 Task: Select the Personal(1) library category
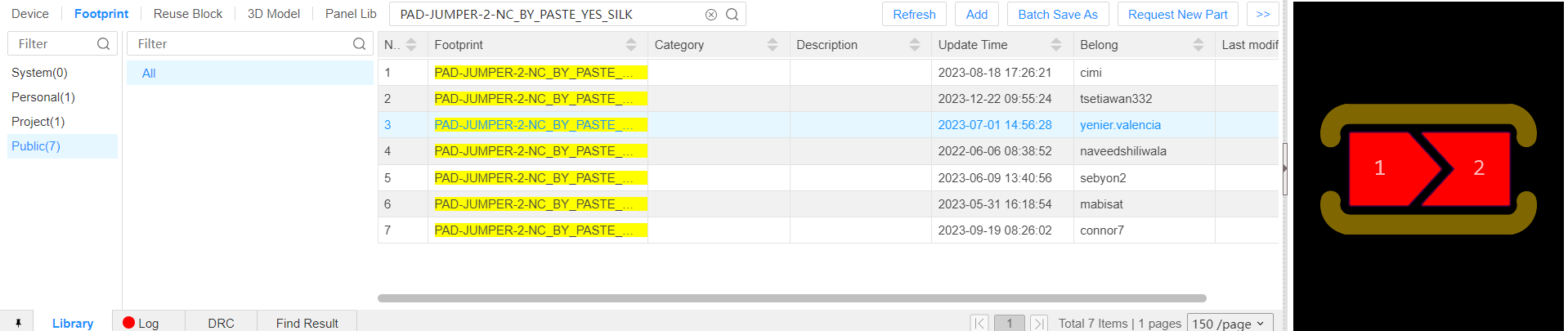(43, 97)
